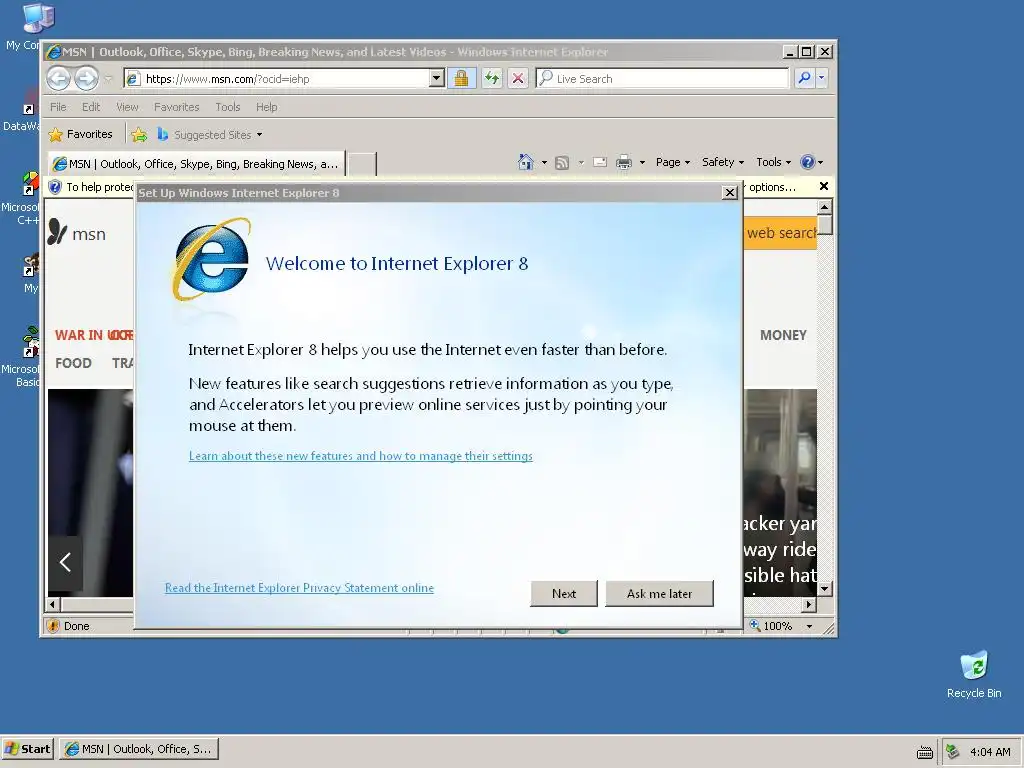Open the Tools menu in menu bar
This screenshot has width=1024, height=768.
point(227,106)
